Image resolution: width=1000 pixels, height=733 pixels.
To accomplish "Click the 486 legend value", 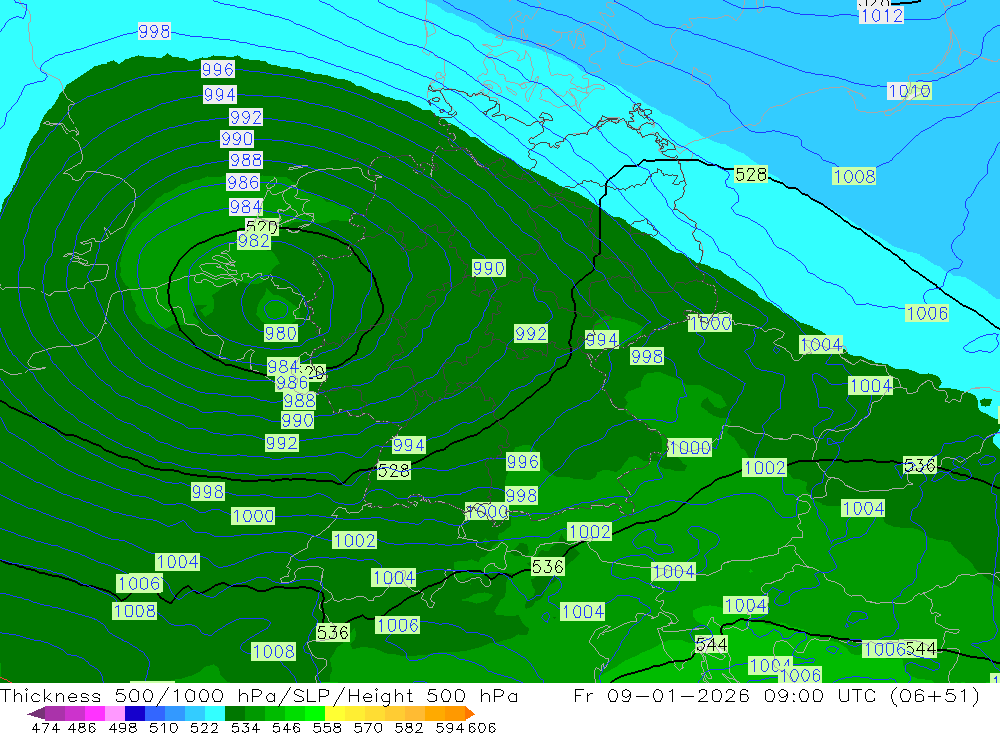I will coord(82,728).
